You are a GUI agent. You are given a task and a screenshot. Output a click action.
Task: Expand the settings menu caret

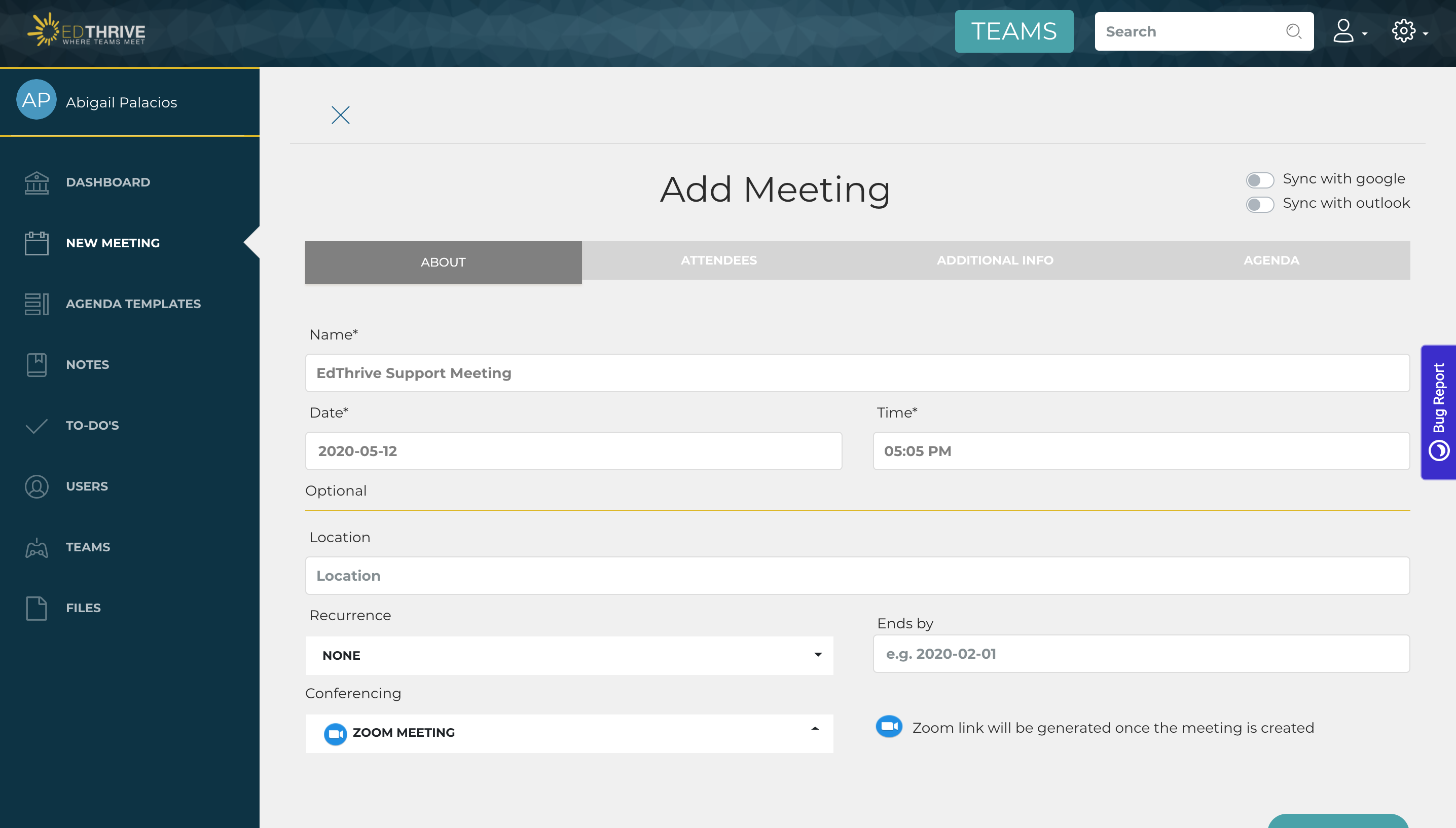click(x=1425, y=34)
